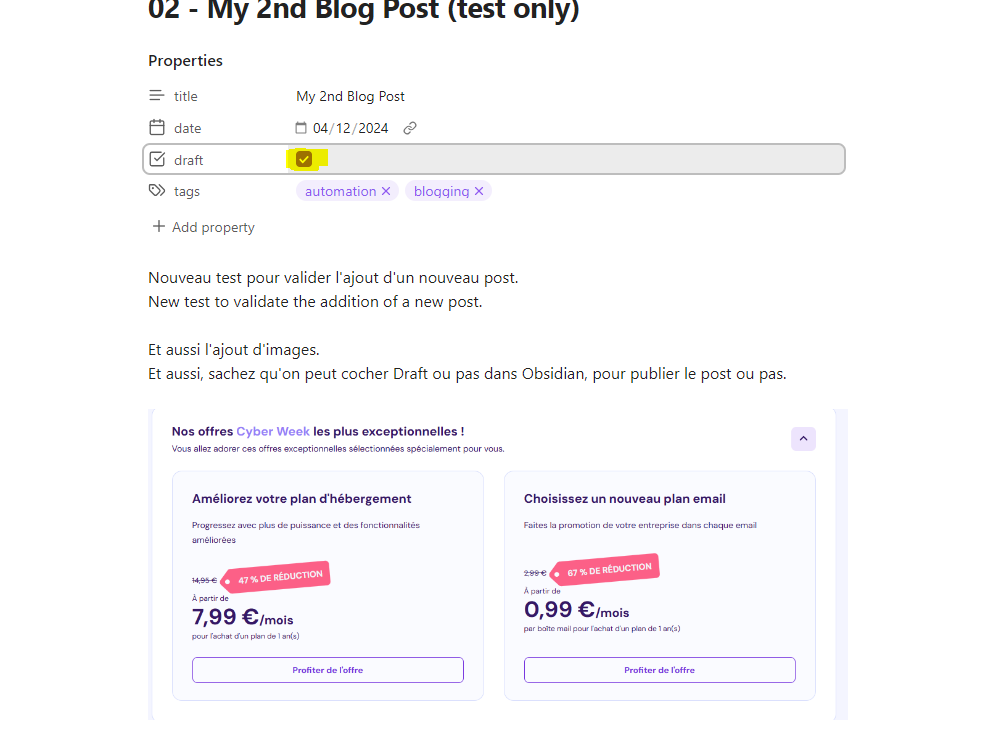Click the title property list icon
Image resolution: width=991 pixels, height=732 pixels.
[x=157, y=96]
